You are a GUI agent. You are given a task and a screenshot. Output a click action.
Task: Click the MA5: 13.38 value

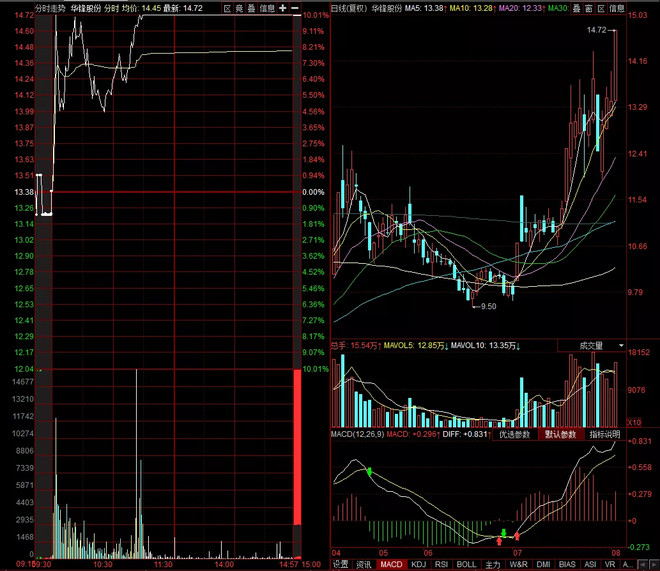426,8
